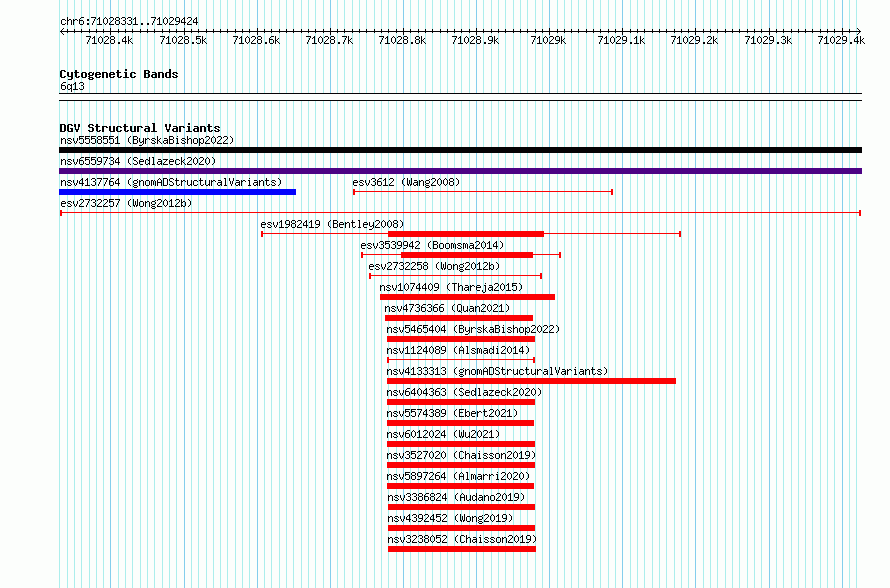The width and height of the screenshot is (890, 588).
Task: Click the 71028.4k ruler tick label
Action: pos(110,40)
